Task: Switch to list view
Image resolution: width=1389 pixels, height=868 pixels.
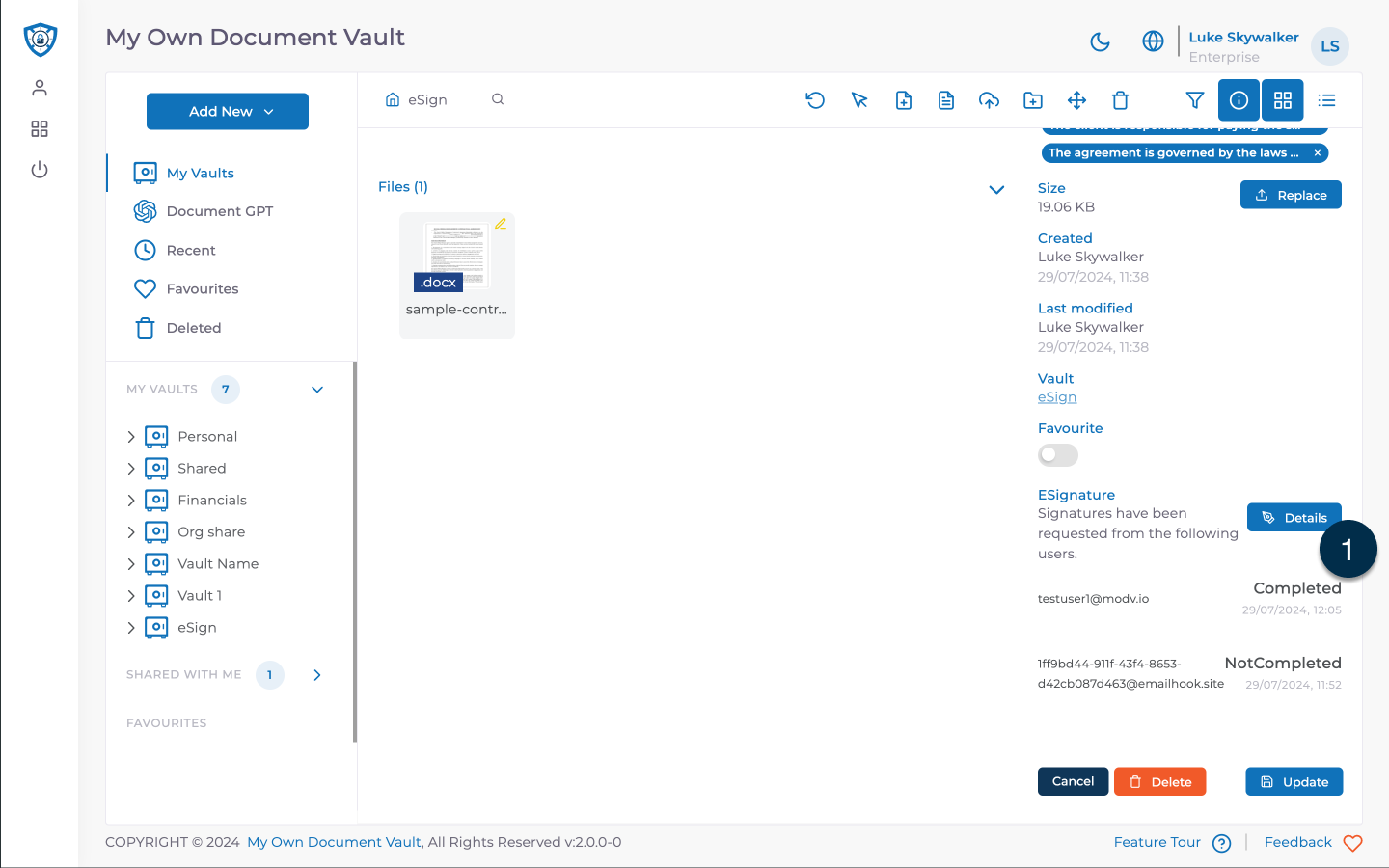Action: (x=1327, y=100)
